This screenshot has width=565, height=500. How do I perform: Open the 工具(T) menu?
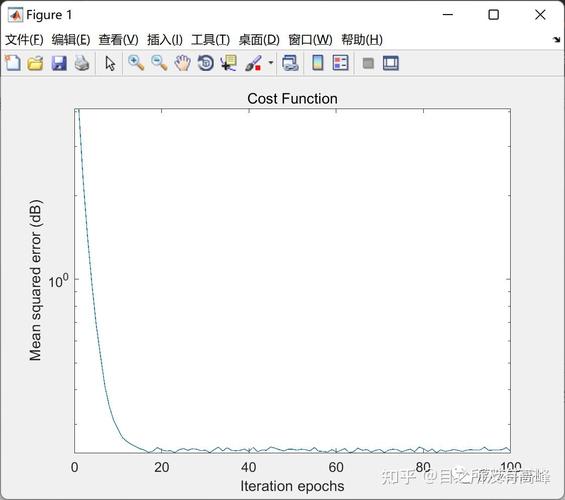pyautogui.click(x=210, y=40)
